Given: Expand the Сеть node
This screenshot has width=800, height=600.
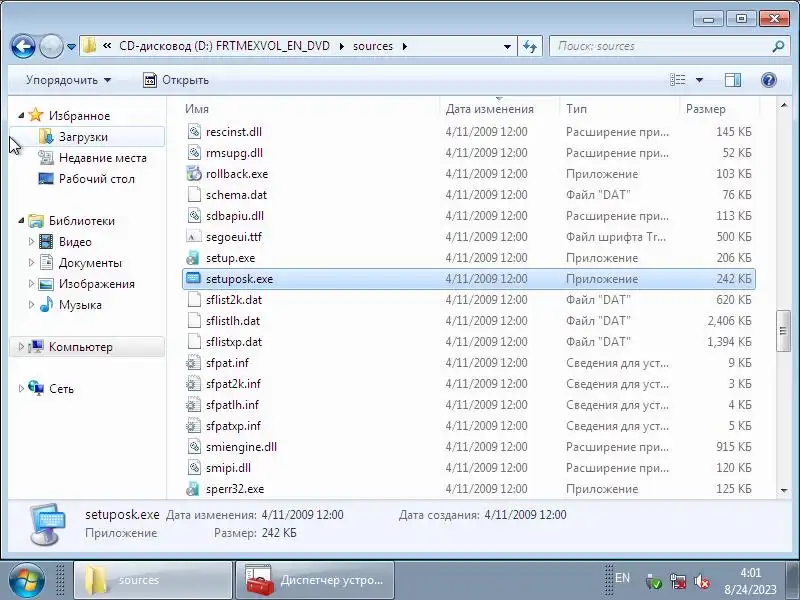Looking at the screenshot, I should click(x=21, y=388).
